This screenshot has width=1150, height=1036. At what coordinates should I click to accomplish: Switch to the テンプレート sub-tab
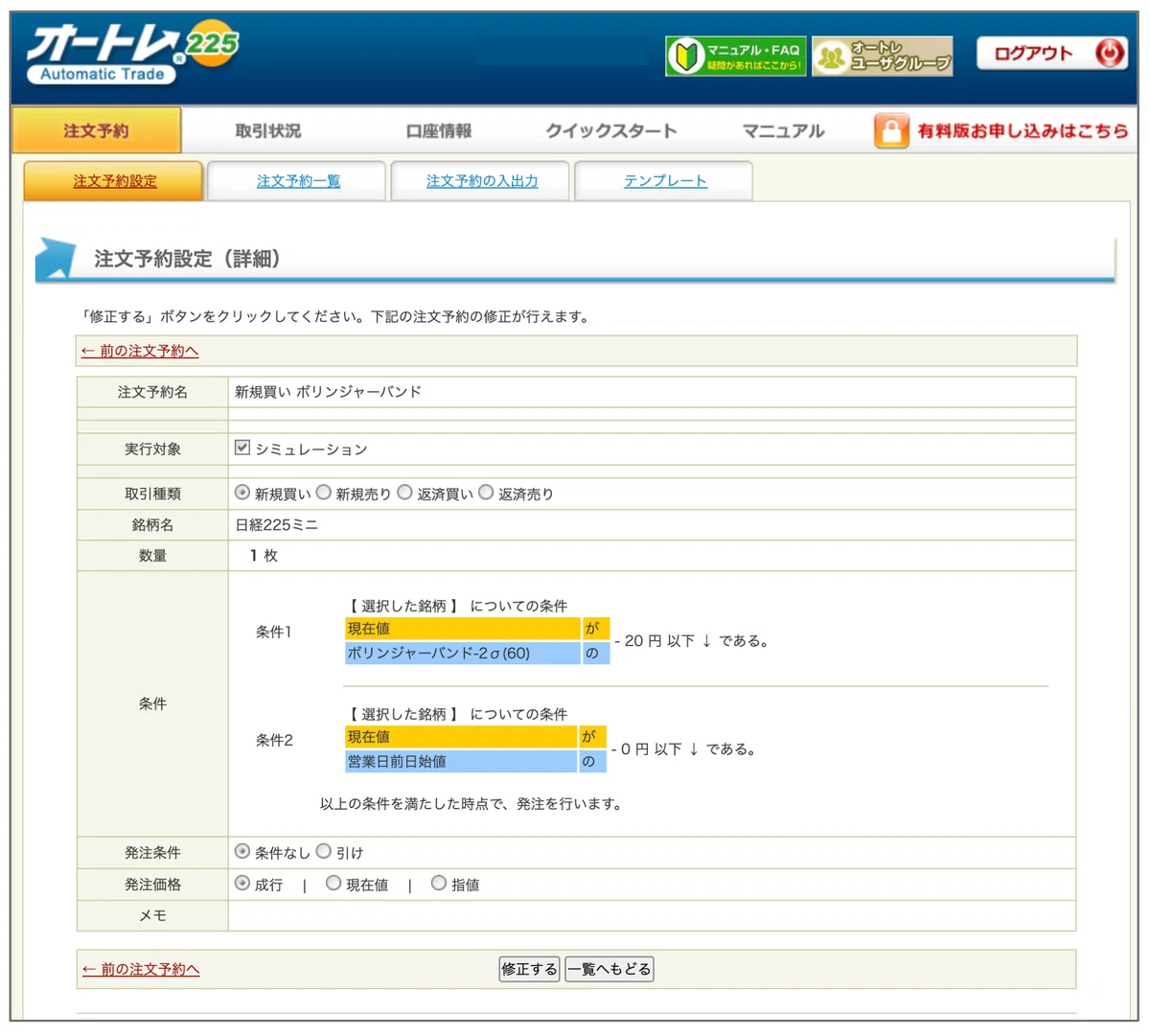point(665,181)
